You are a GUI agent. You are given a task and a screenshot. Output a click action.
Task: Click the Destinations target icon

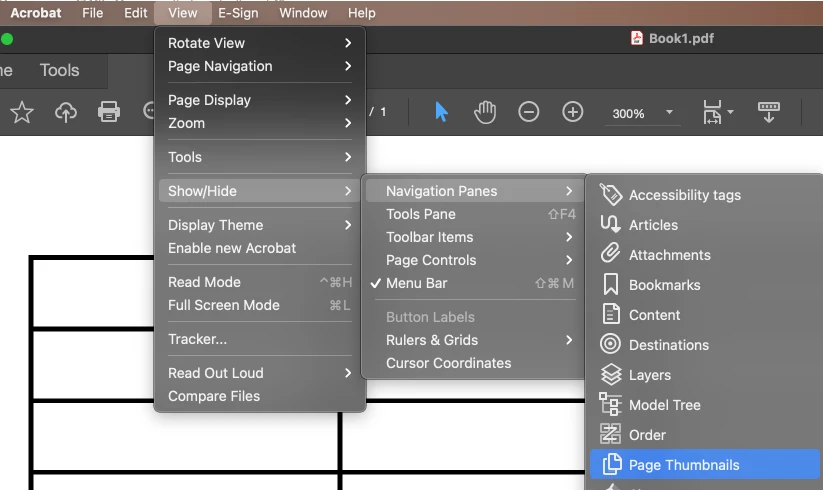coord(610,344)
